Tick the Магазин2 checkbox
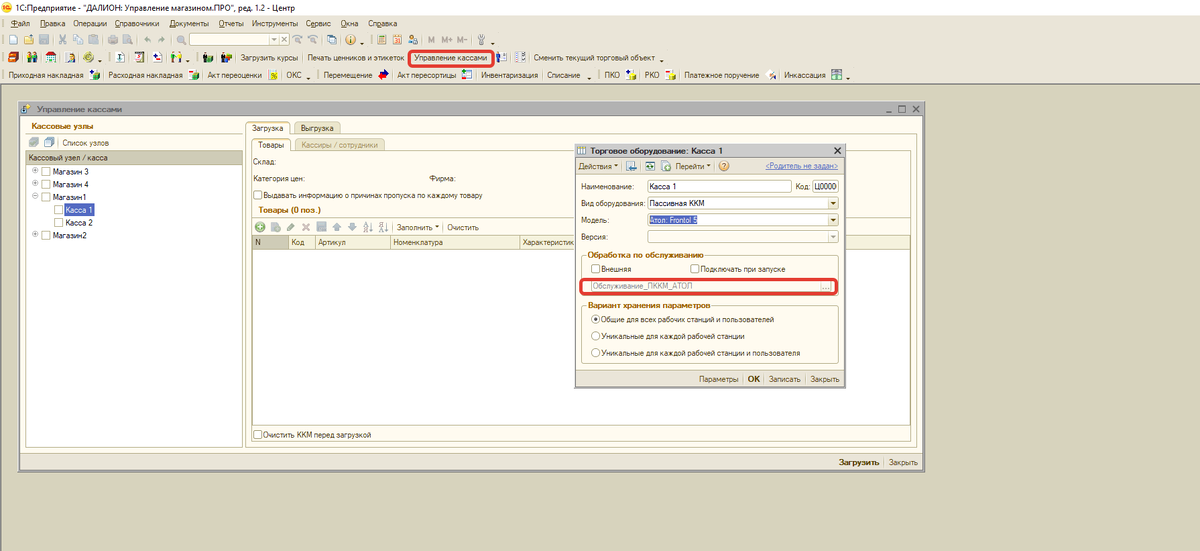Viewport: 1200px width, 551px height. tap(45, 236)
